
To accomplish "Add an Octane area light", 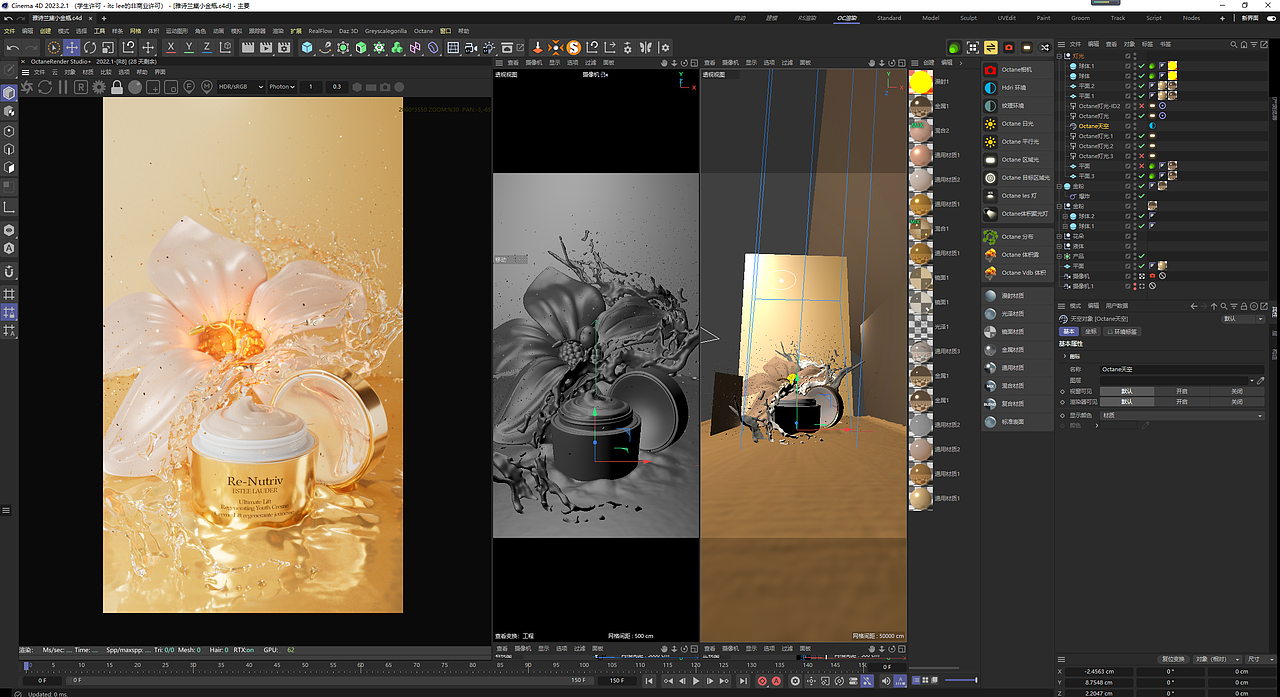I will pos(1016,160).
